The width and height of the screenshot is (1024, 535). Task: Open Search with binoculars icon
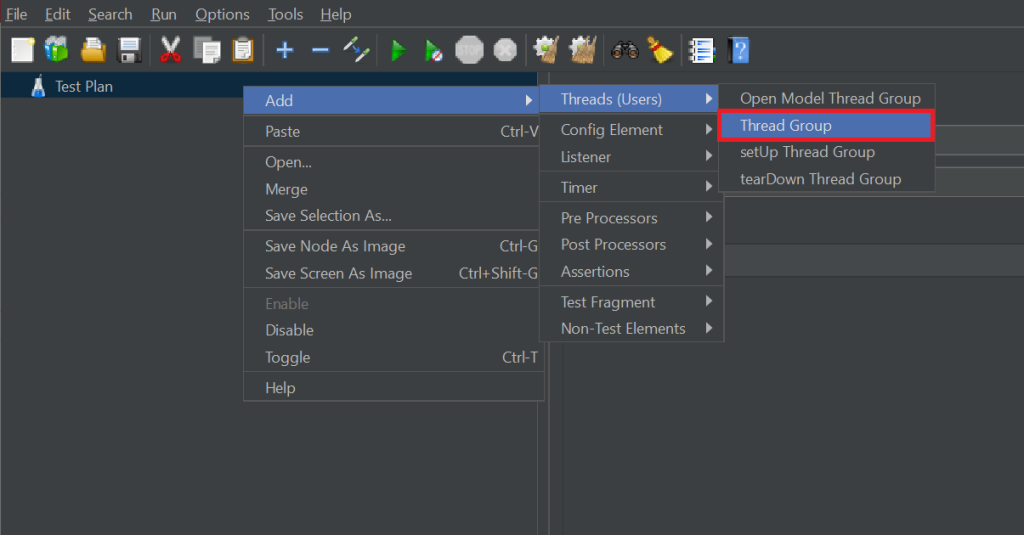624,50
